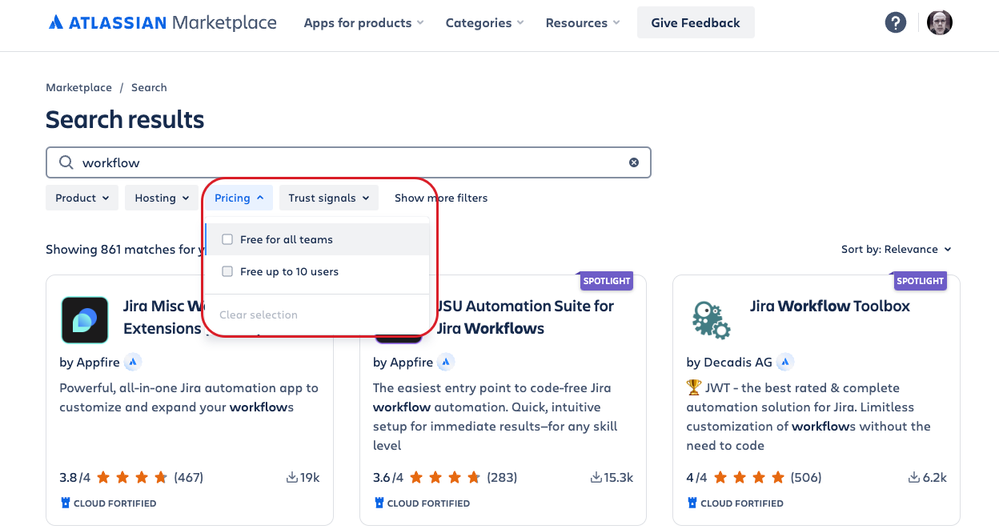Click Appfire partner badge on JSU card
999x529 pixels.
tap(446, 362)
